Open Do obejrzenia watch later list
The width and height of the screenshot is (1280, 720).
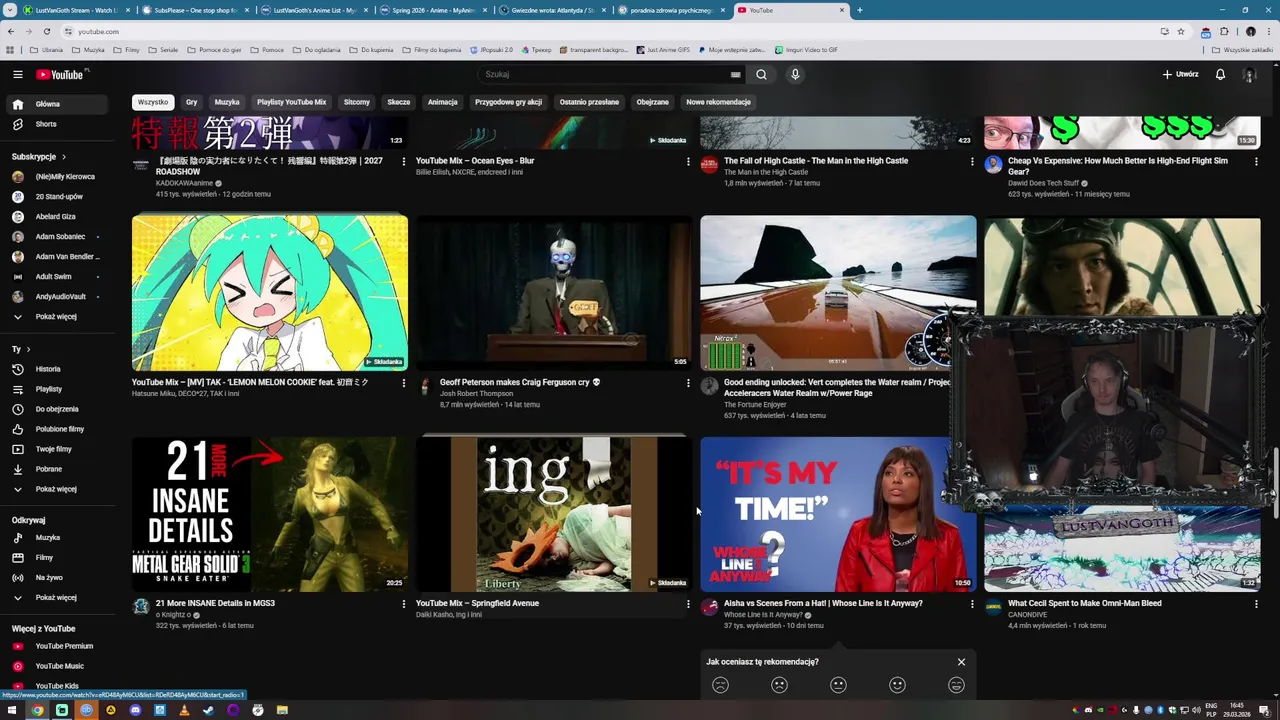pyautogui.click(x=58, y=409)
